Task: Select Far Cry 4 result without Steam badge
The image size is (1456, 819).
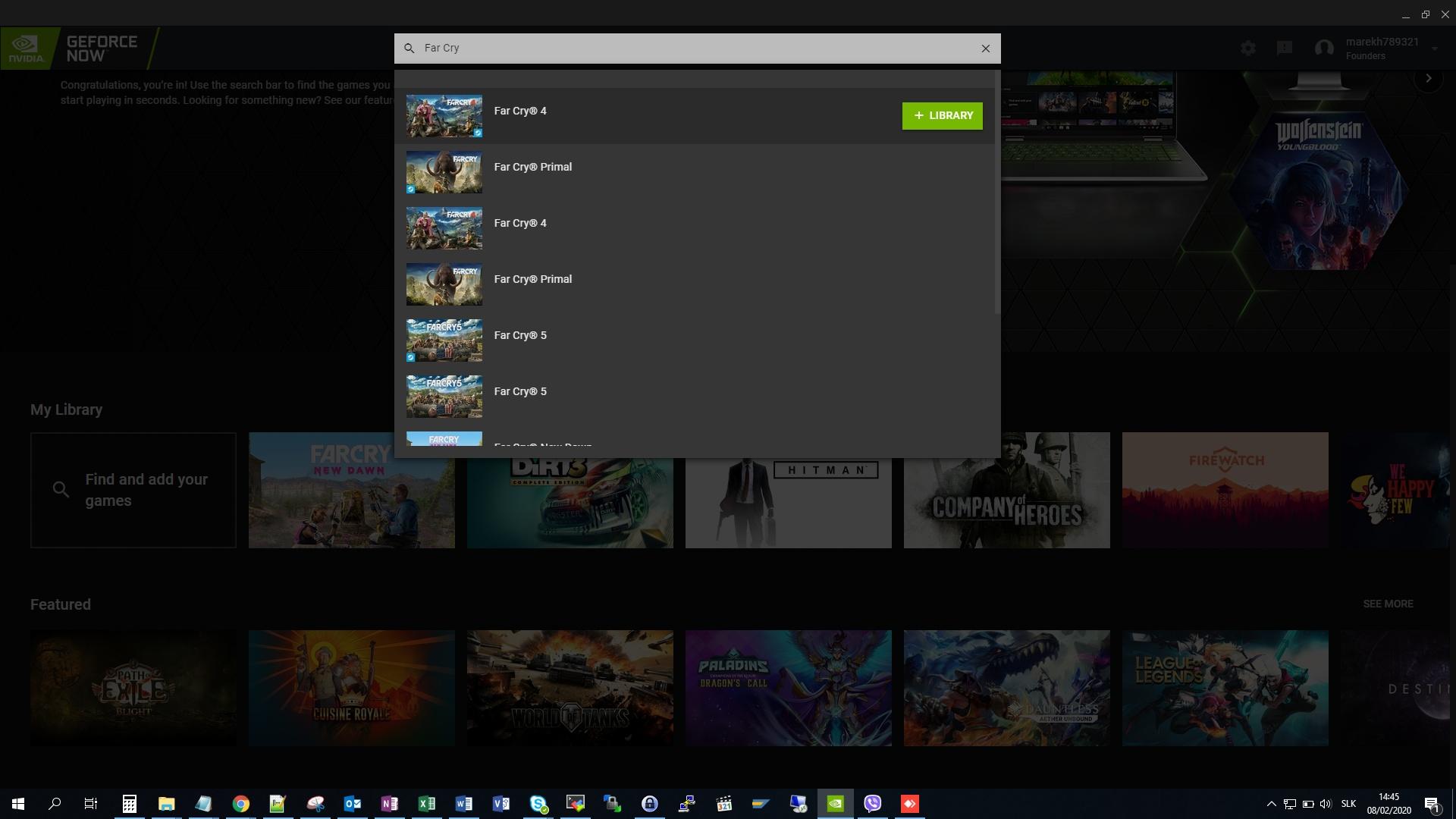Action: 694,228
